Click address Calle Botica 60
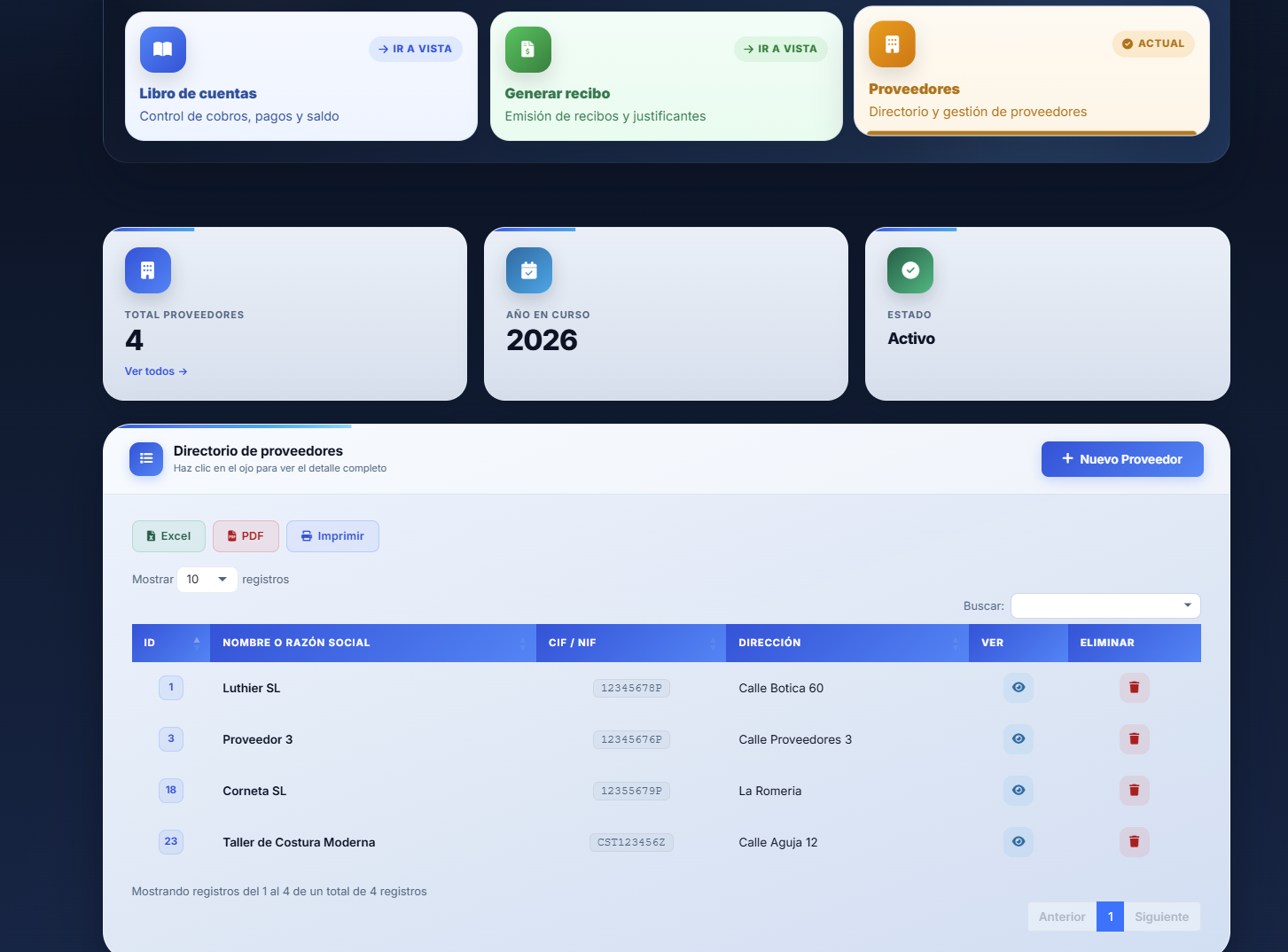 781,689
